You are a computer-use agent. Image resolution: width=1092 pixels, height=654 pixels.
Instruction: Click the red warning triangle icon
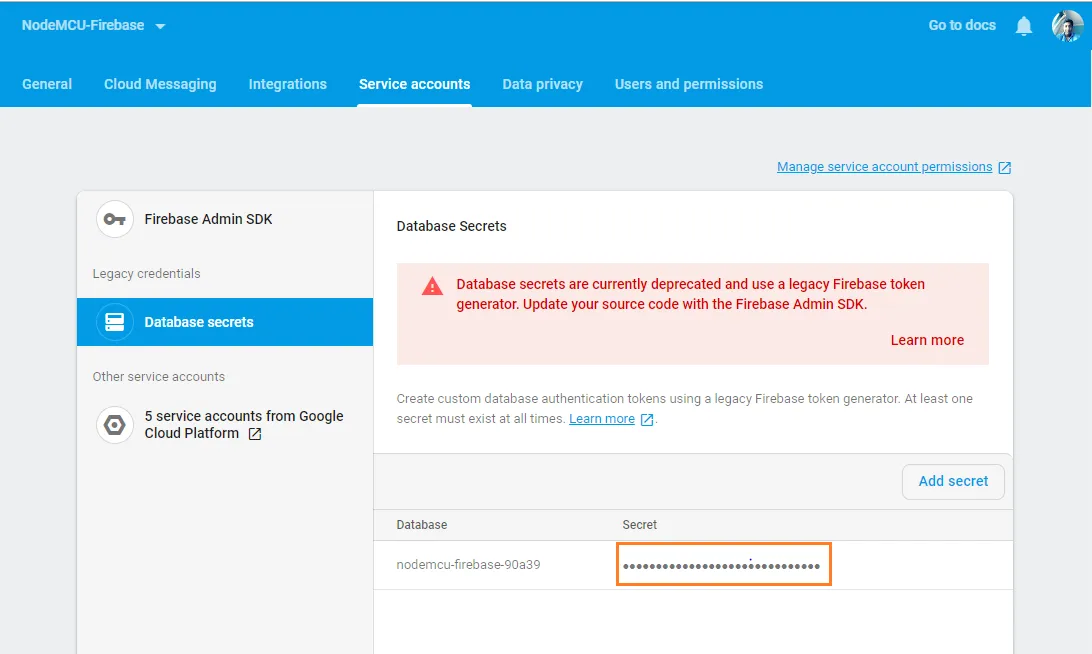click(431, 285)
